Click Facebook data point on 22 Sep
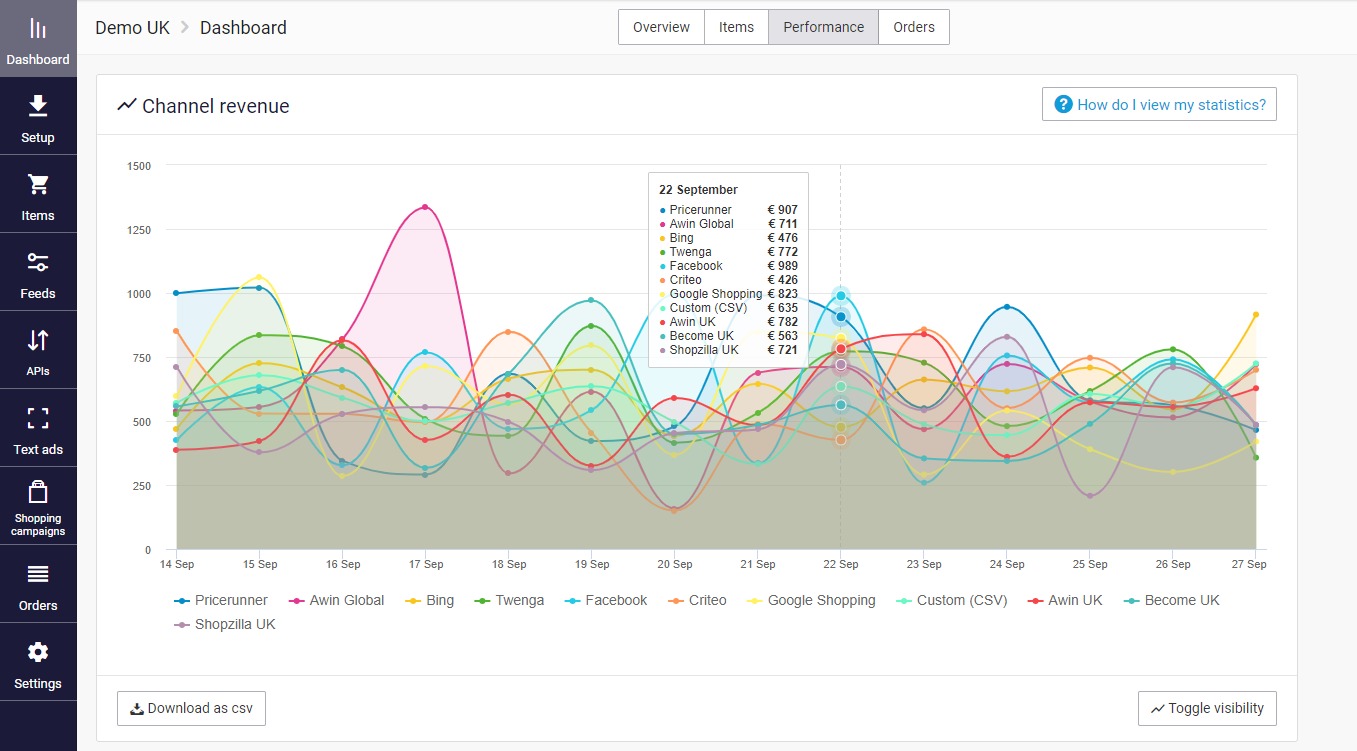This screenshot has width=1357, height=751. 841,296
